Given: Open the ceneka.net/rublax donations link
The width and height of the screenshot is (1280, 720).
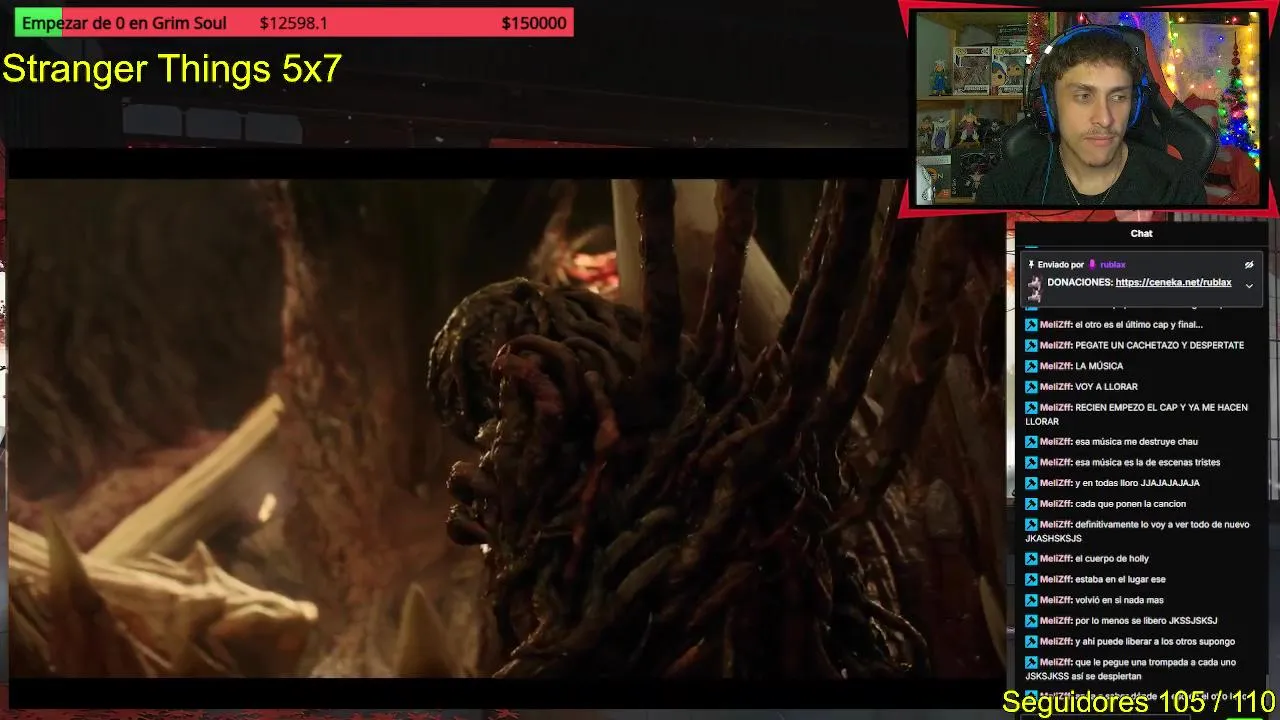Looking at the screenshot, I should (x=1173, y=283).
